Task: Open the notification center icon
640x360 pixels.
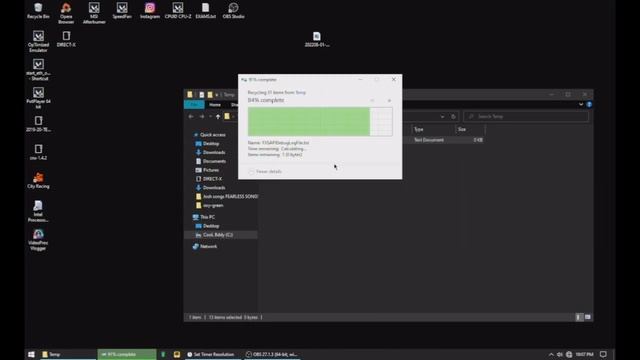Action: pos(603,354)
